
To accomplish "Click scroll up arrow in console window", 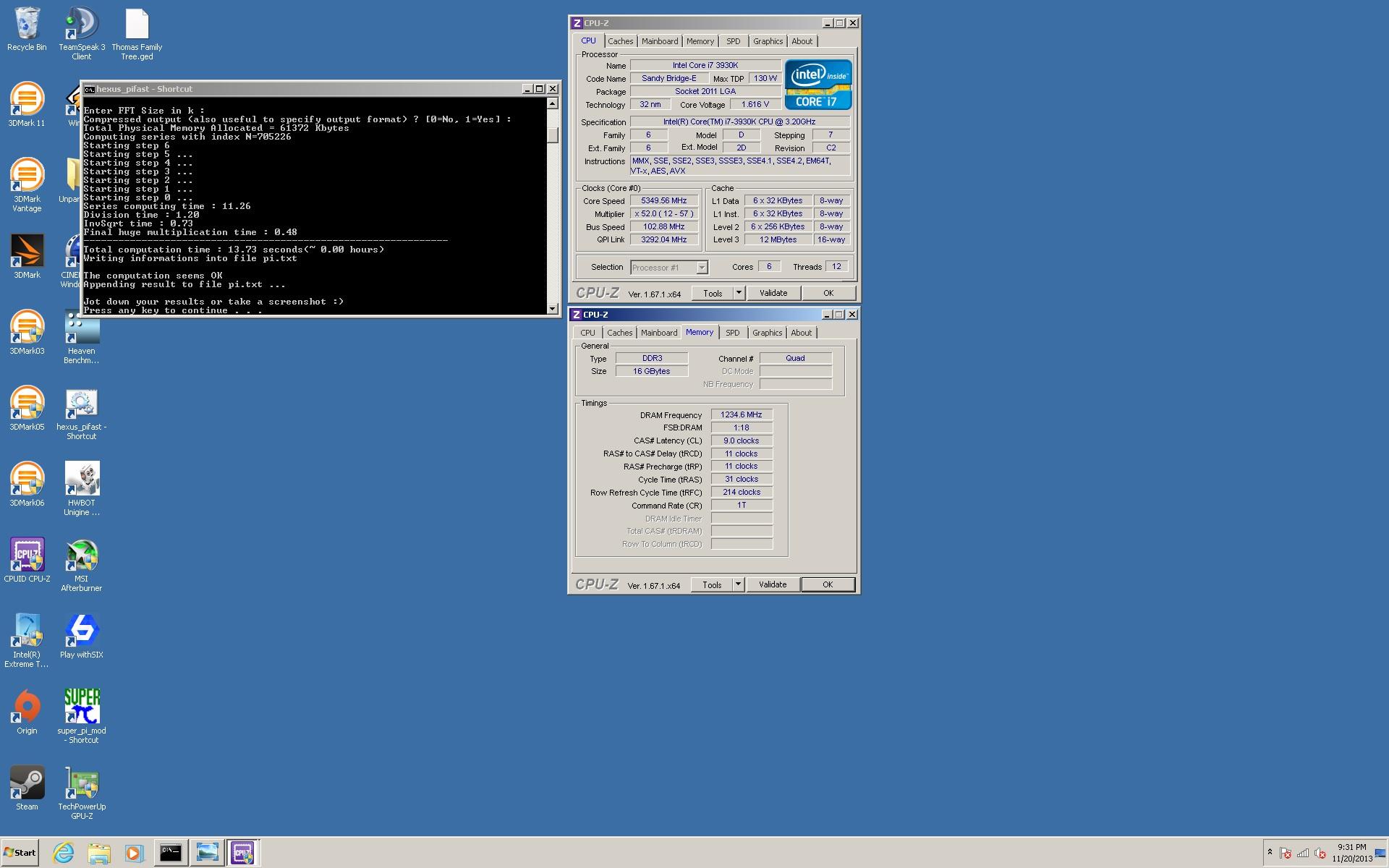I will [553, 103].
